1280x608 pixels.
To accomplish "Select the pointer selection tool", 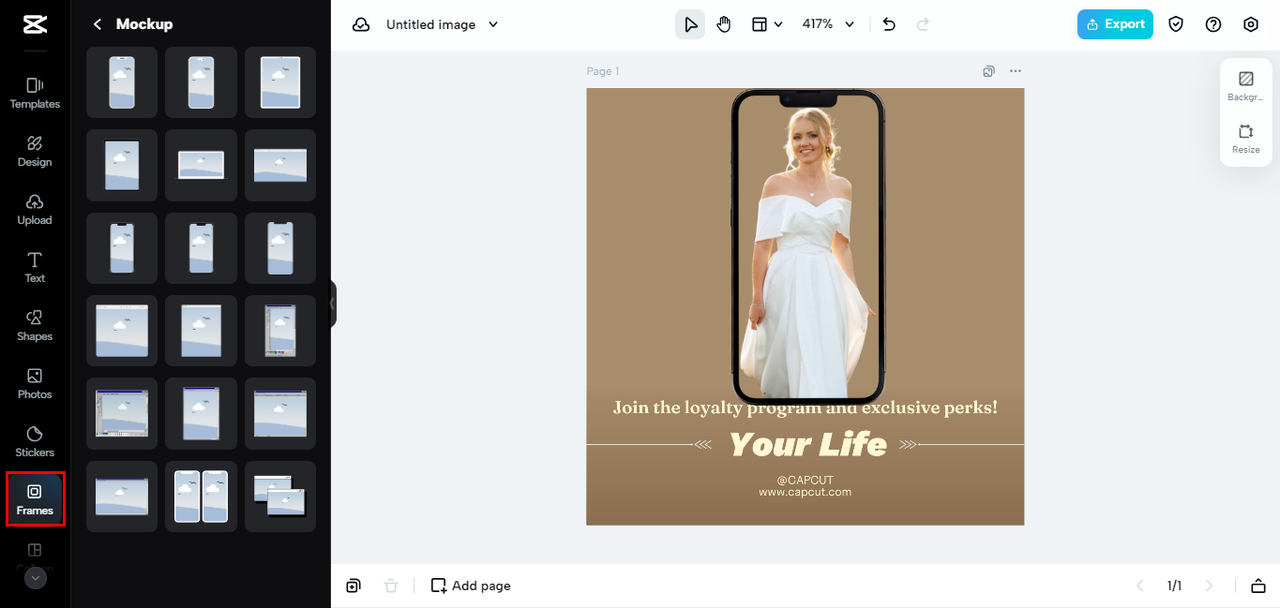I will [690, 24].
